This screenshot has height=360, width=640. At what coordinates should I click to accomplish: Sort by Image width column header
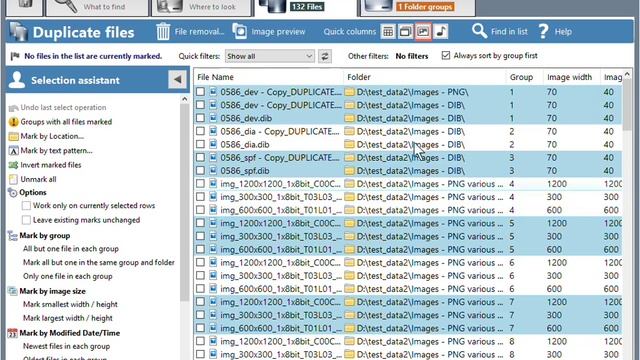[x=571, y=77]
